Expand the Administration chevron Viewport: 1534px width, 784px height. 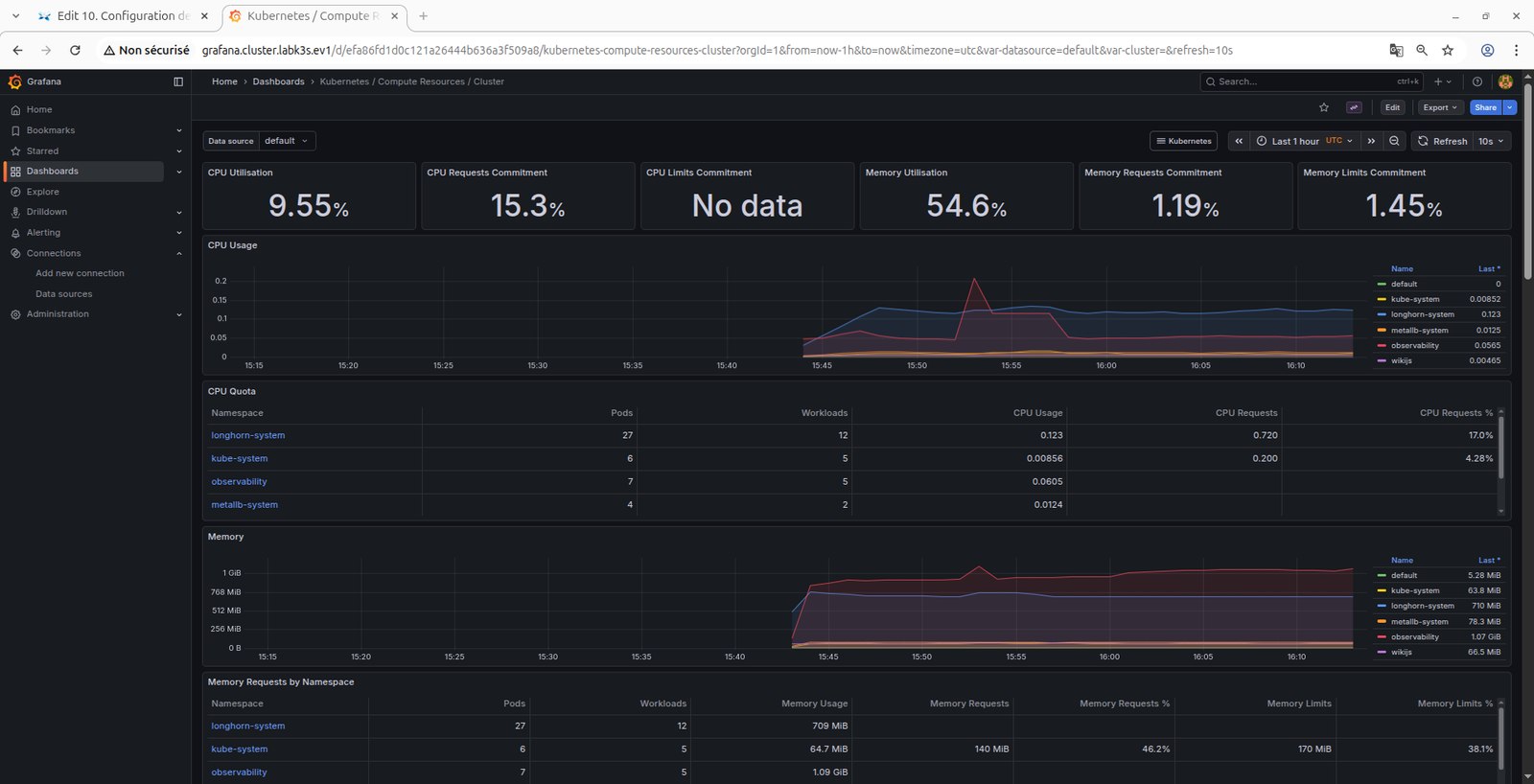click(179, 314)
